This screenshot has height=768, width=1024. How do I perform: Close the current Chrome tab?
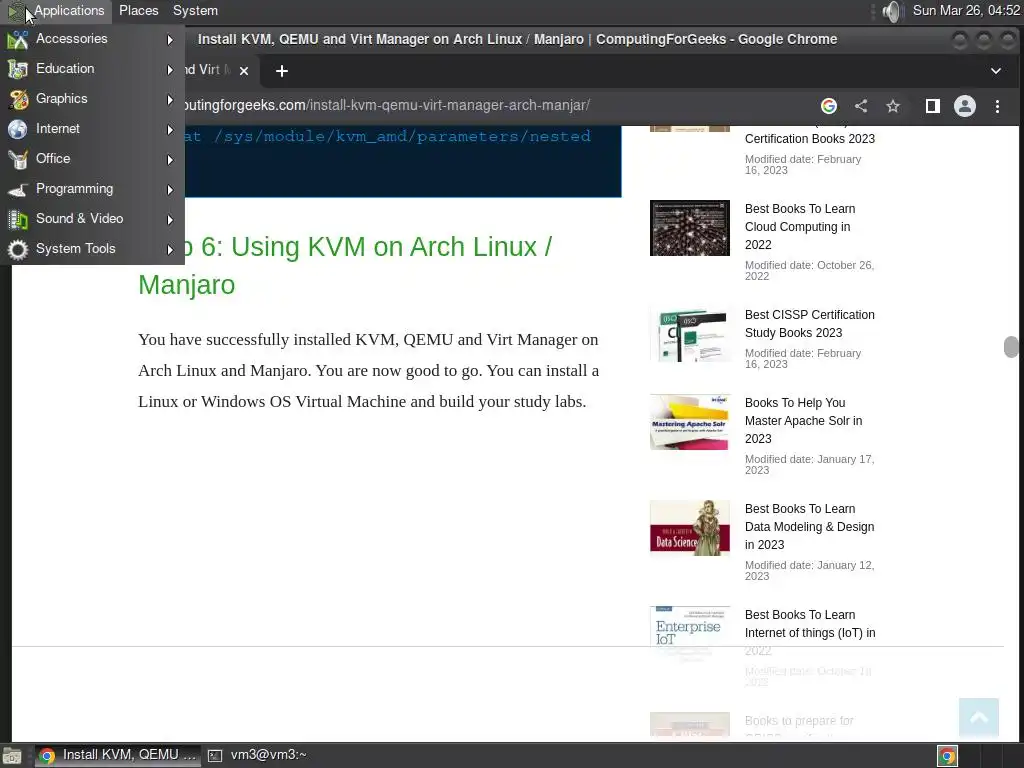point(244,71)
